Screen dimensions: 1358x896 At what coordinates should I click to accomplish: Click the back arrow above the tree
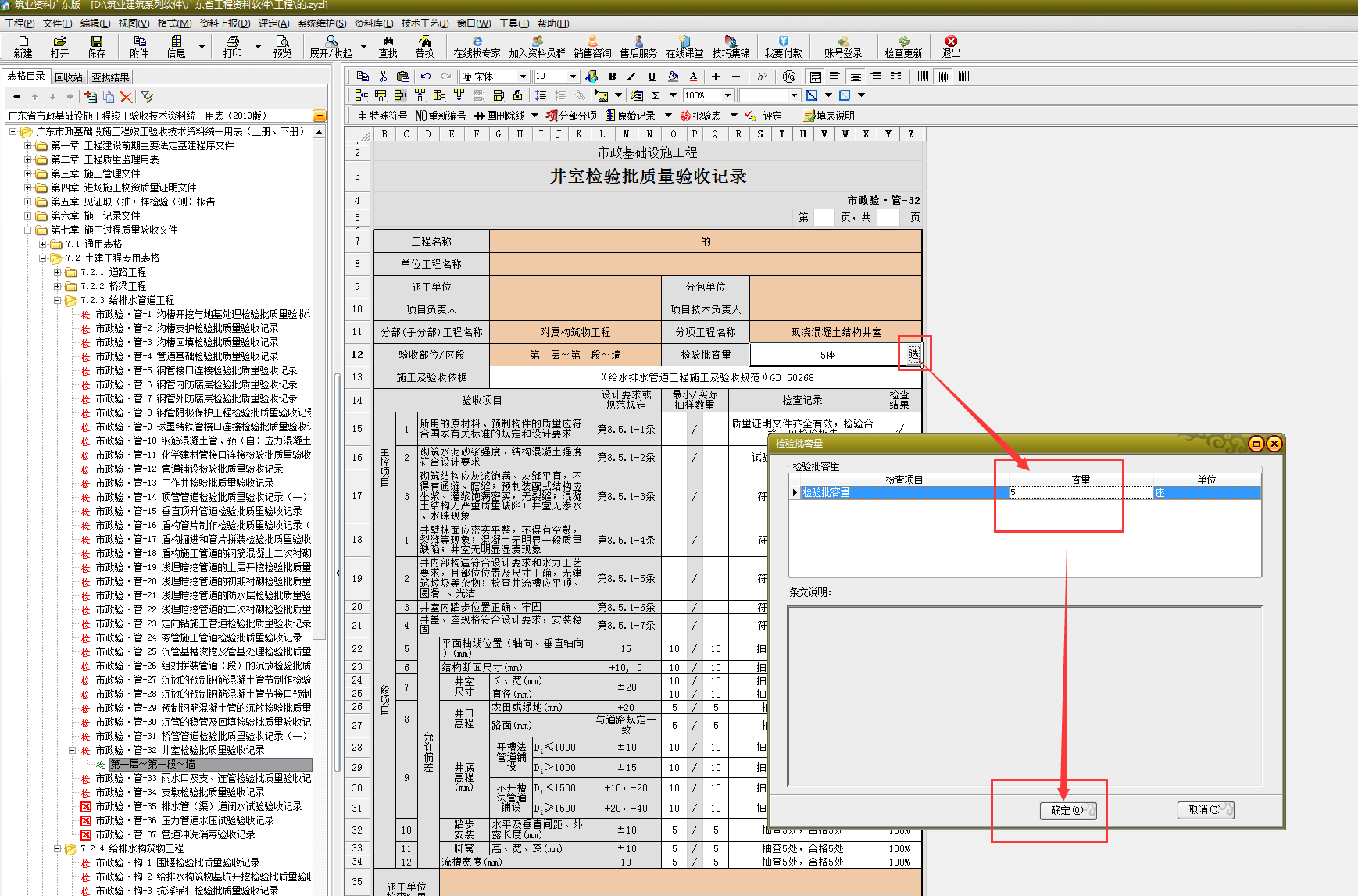[16, 97]
